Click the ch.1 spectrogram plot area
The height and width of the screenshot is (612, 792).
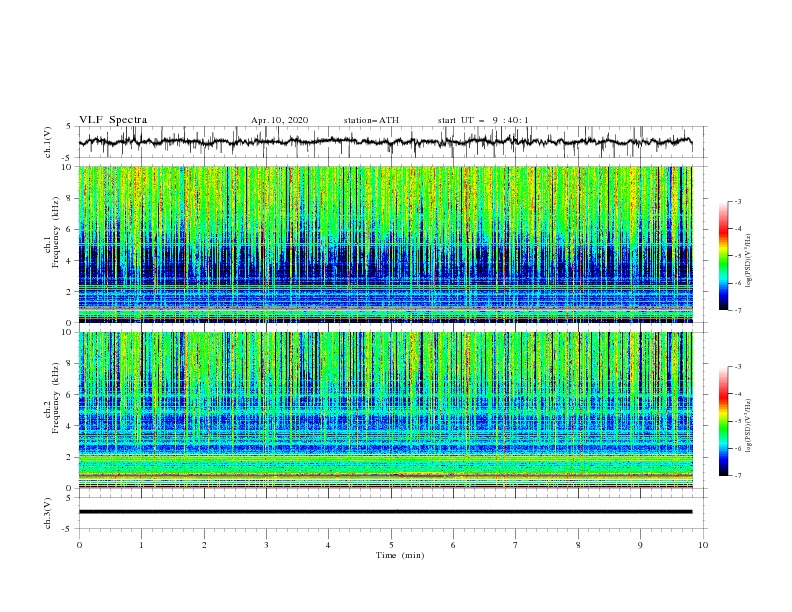[385, 244]
